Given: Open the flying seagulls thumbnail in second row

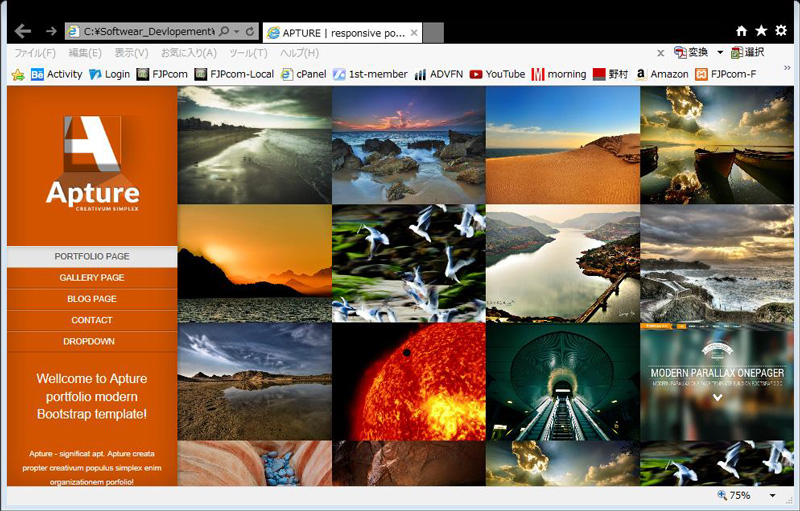Looking at the screenshot, I should pyautogui.click(x=409, y=263).
